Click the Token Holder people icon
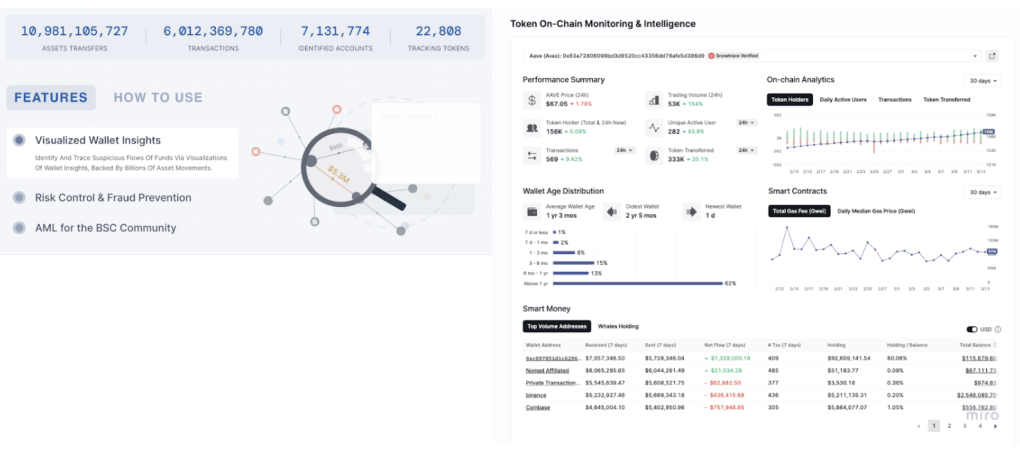This screenshot has width=1020, height=449. (532, 128)
